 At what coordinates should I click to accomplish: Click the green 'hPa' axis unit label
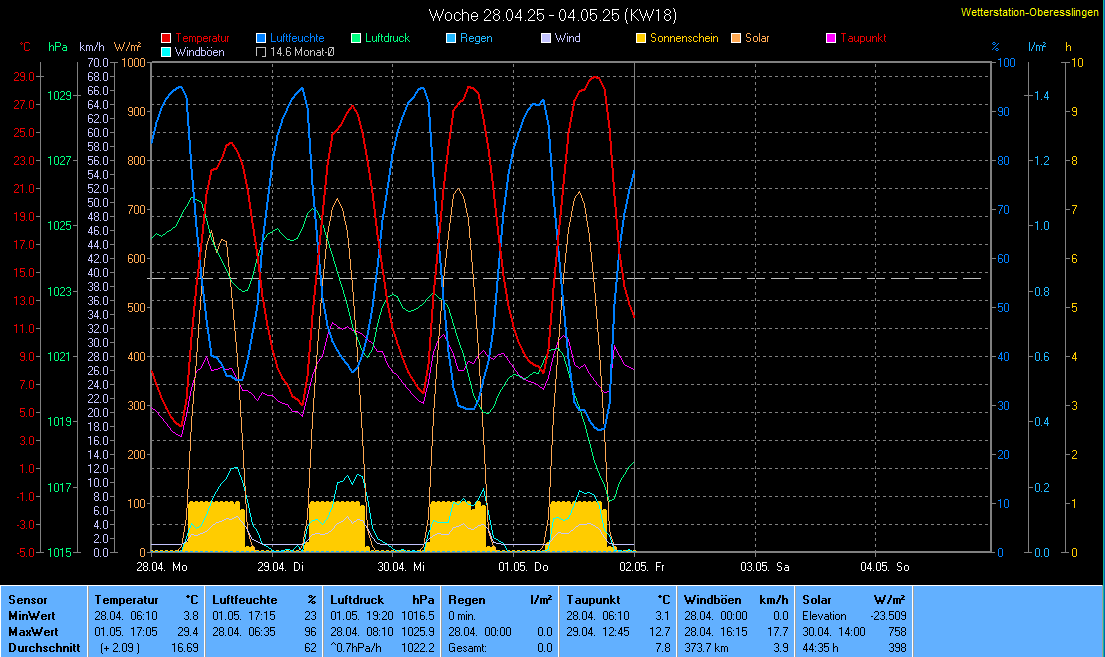click(58, 47)
